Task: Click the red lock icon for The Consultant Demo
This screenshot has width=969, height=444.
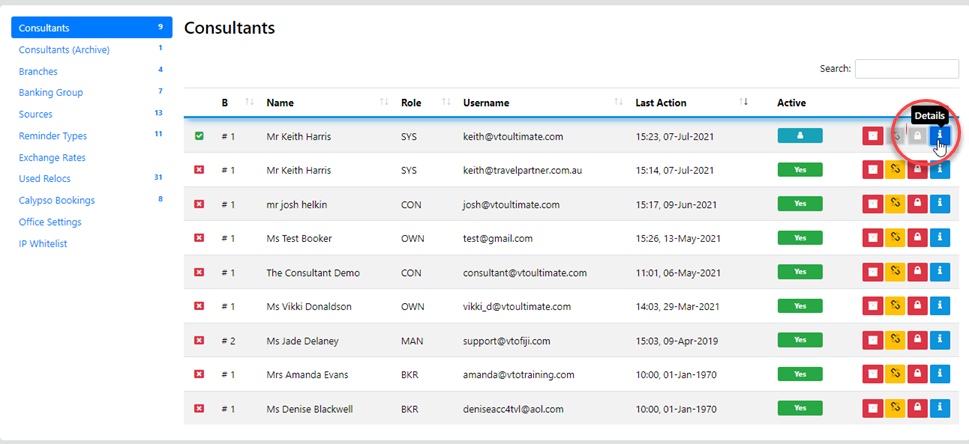Action: point(917,272)
